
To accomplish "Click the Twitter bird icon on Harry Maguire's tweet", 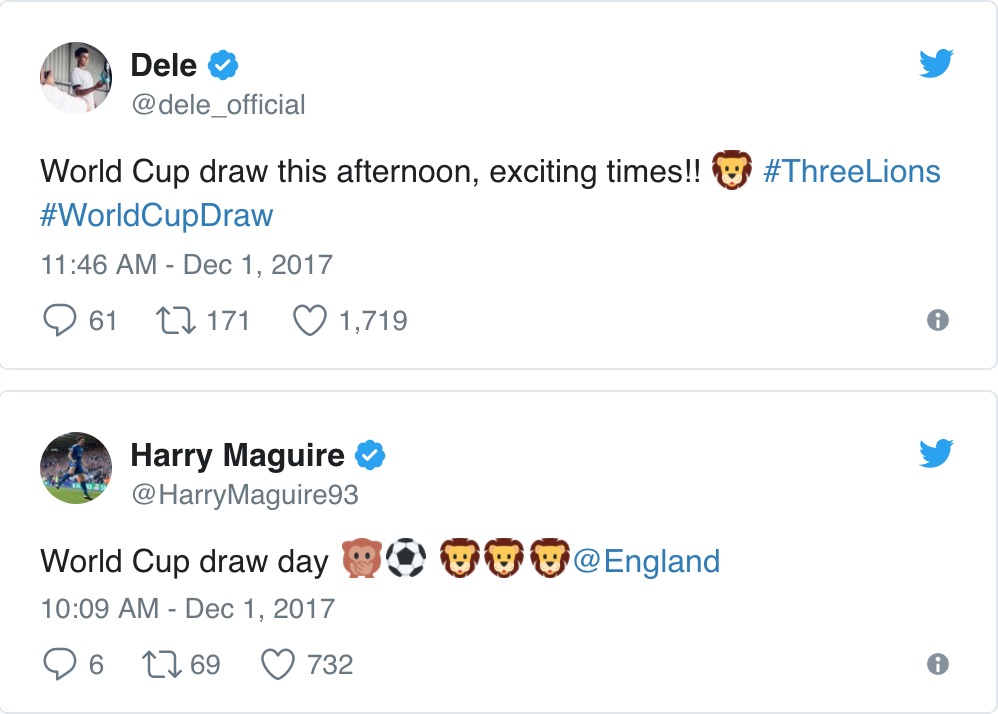I will coord(936,453).
